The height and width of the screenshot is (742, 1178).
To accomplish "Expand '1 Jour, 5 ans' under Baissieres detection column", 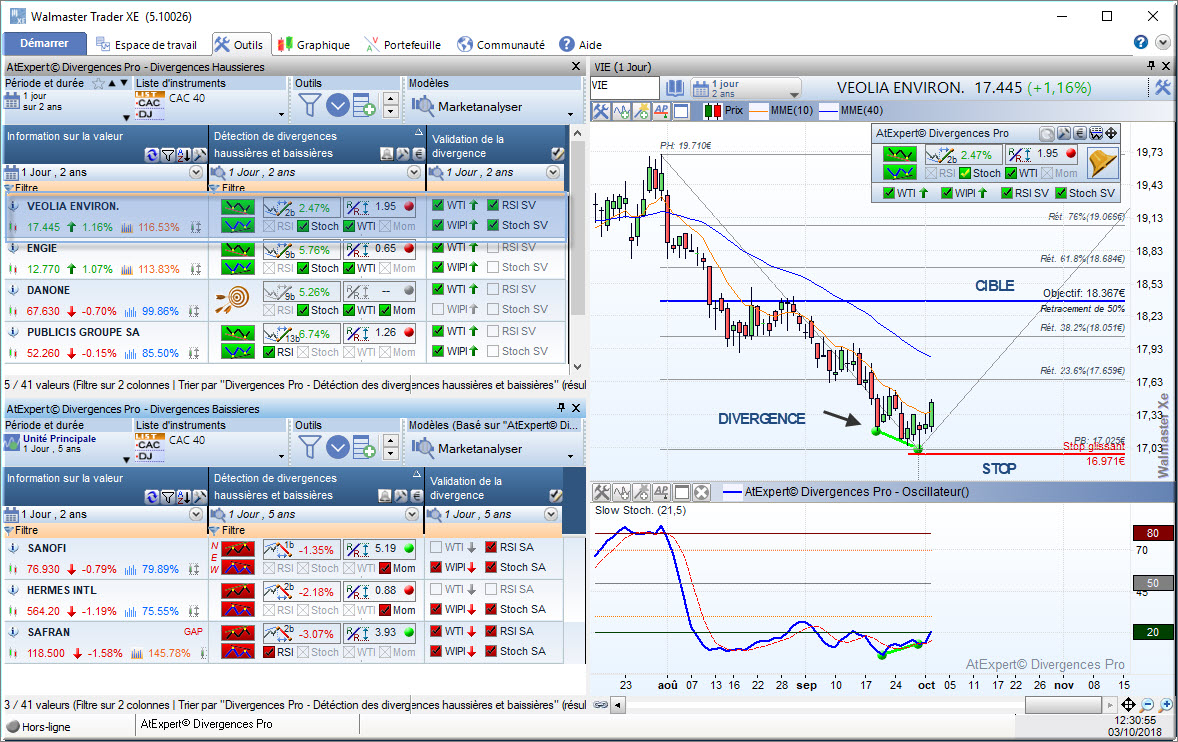I will click(x=412, y=514).
